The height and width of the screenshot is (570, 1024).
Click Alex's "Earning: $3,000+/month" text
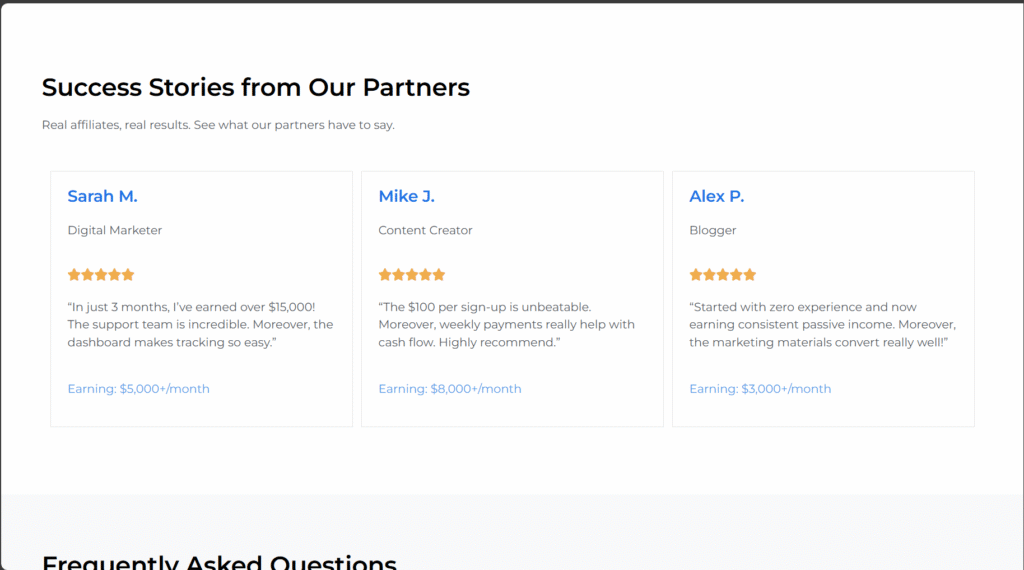click(760, 389)
